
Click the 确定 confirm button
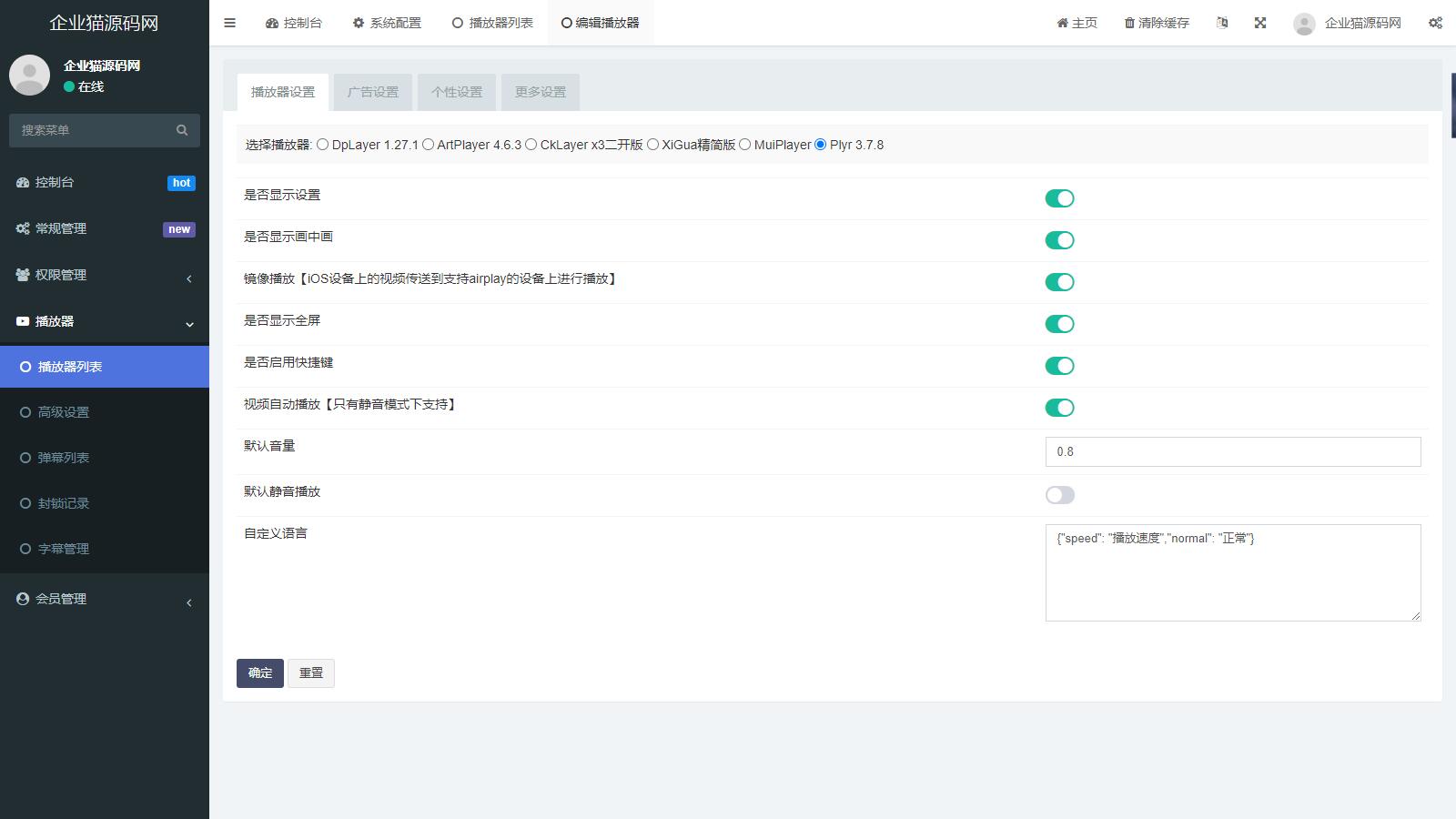(x=260, y=673)
